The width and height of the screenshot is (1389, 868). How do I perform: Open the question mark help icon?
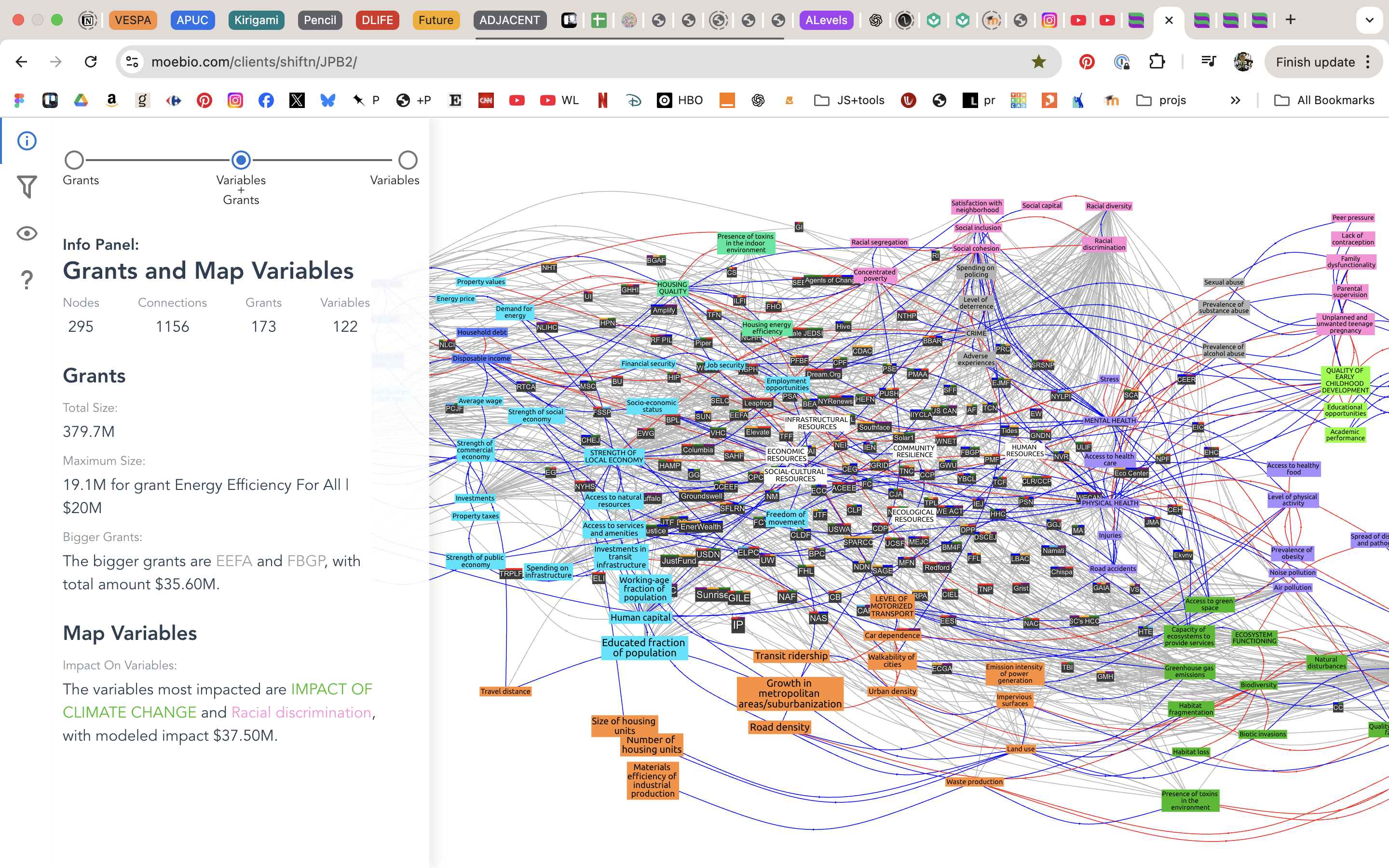coord(27,280)
